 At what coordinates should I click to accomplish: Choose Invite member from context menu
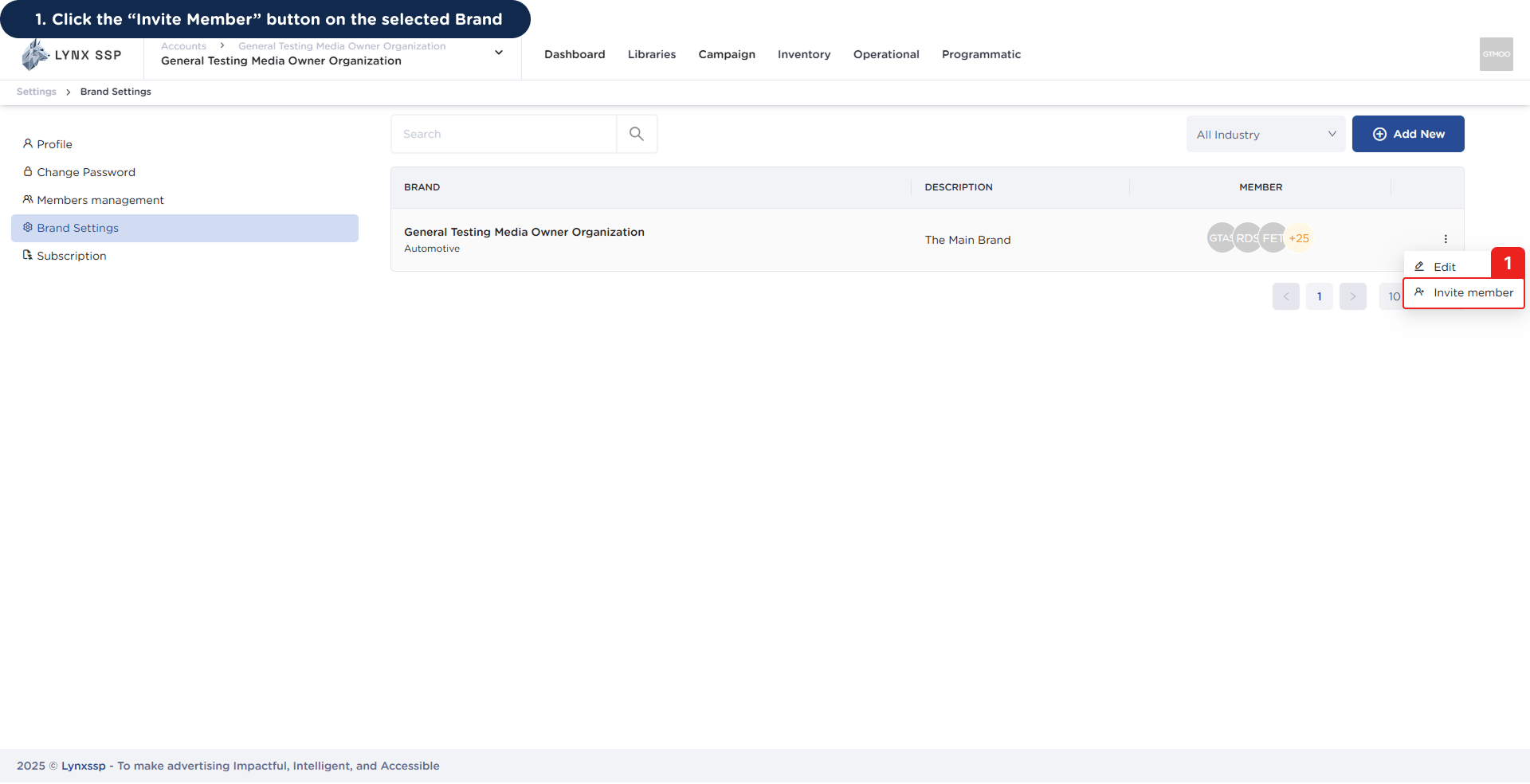[x=1464, y=292]
